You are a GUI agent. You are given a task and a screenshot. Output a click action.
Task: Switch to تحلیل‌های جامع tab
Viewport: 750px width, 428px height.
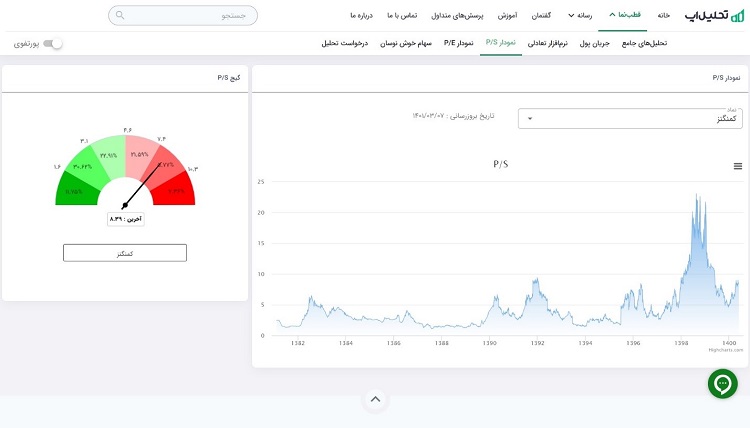pos(644,43)
